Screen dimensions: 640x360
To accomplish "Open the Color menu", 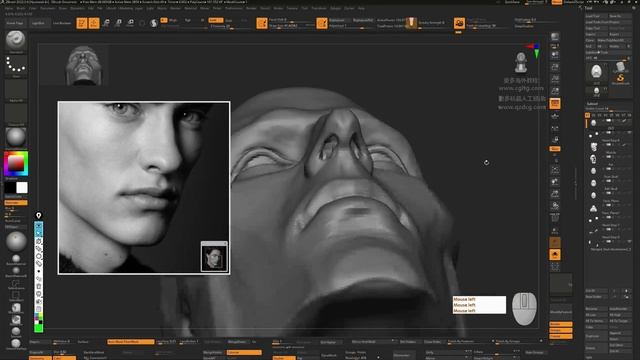I will [33, 8].
